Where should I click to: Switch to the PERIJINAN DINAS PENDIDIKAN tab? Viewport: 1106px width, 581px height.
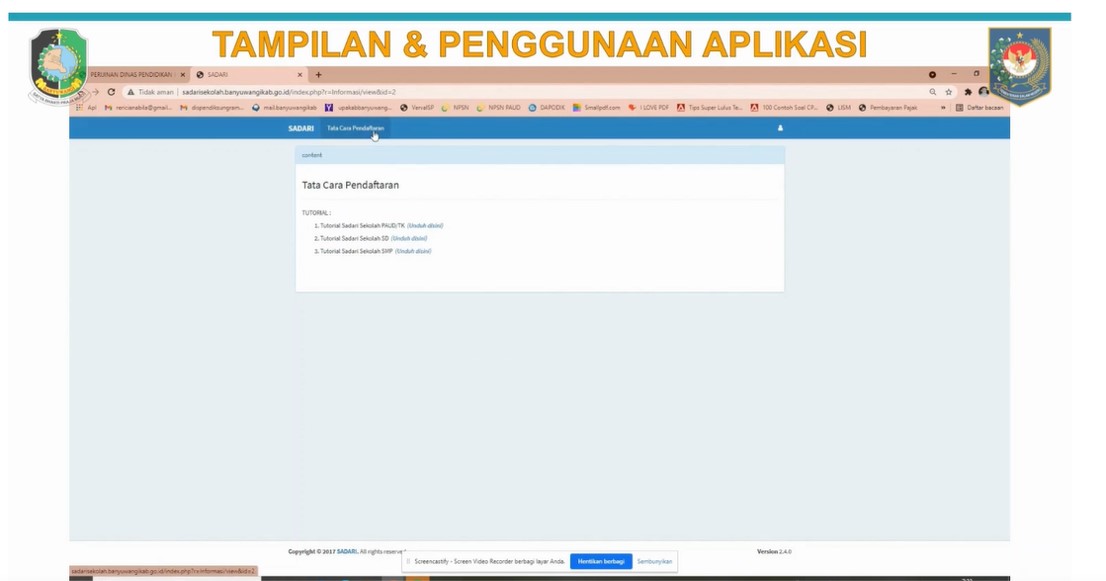pos(132,75)
